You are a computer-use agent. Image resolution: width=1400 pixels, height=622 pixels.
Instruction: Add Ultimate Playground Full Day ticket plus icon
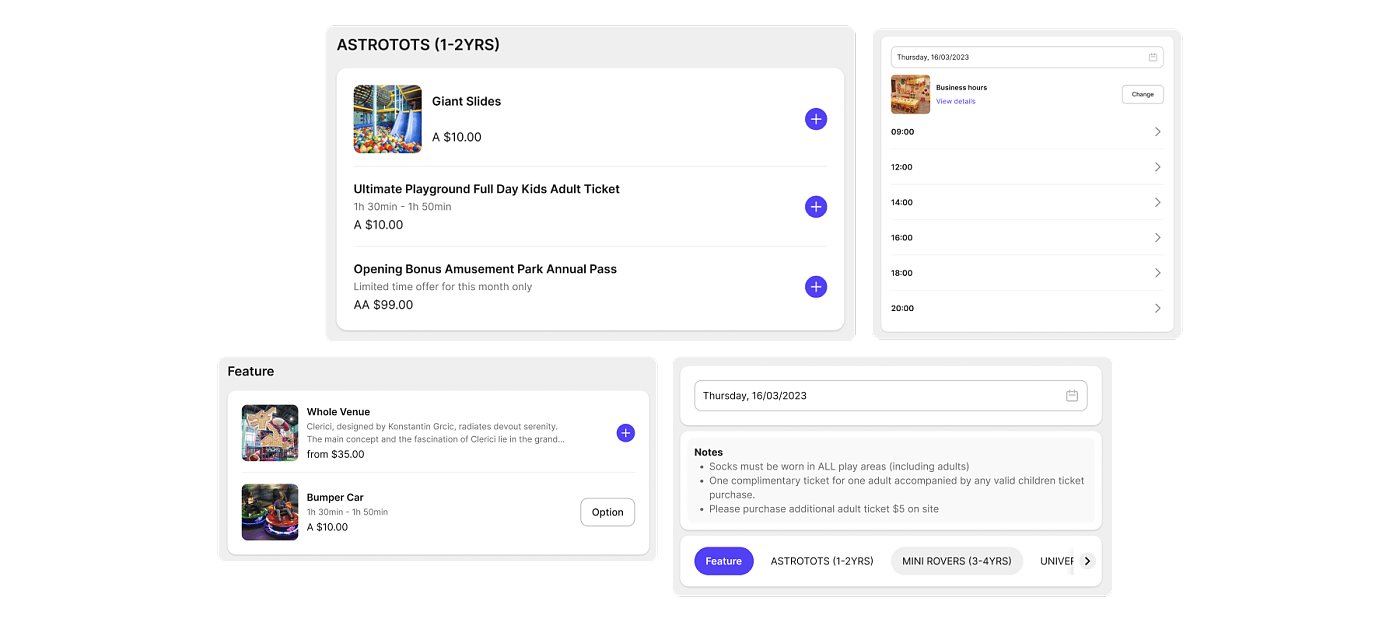tap(816, 207)
